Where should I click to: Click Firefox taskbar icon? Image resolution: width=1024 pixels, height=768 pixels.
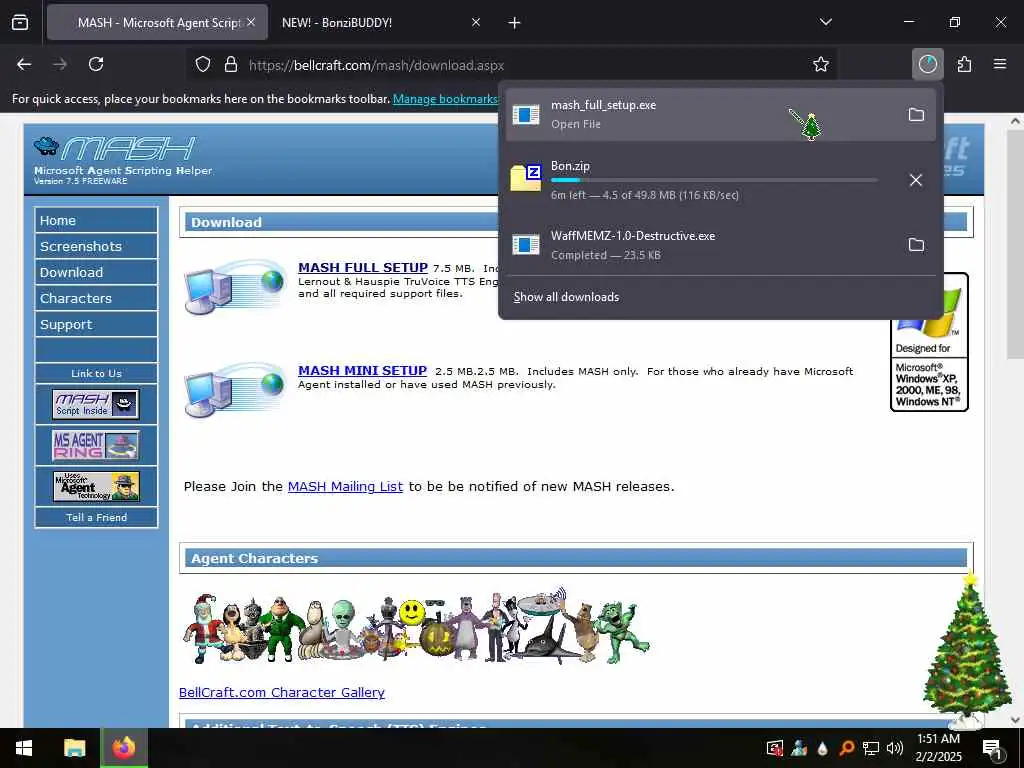pos(123,748)
